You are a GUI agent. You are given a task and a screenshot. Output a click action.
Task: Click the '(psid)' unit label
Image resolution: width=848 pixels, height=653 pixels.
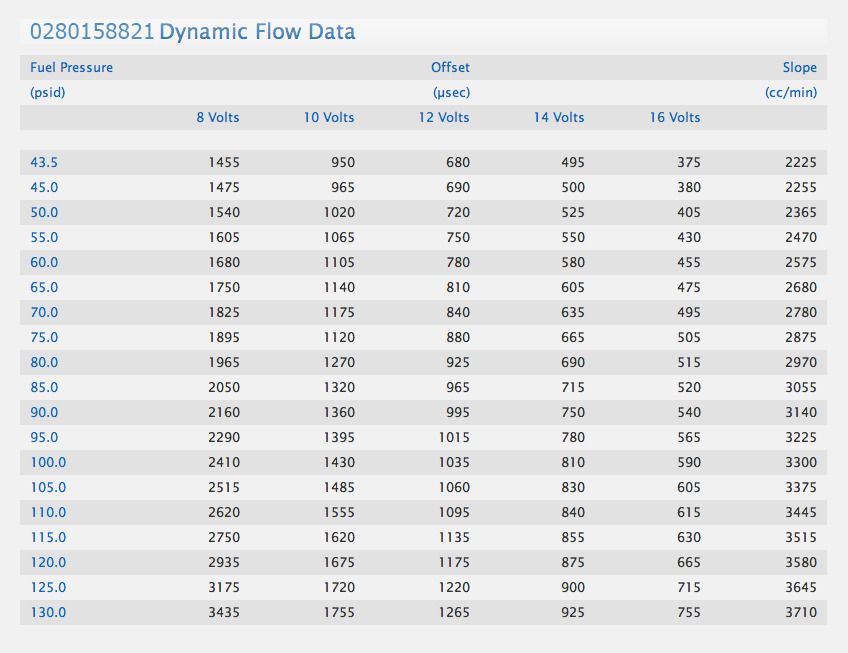[x=48, y=93]
